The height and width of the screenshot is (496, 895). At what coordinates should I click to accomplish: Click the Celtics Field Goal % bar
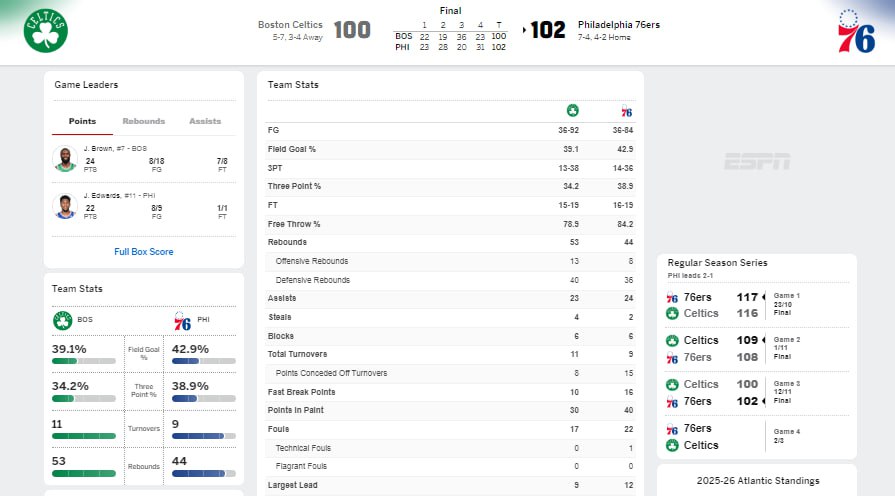coord(84,360)
